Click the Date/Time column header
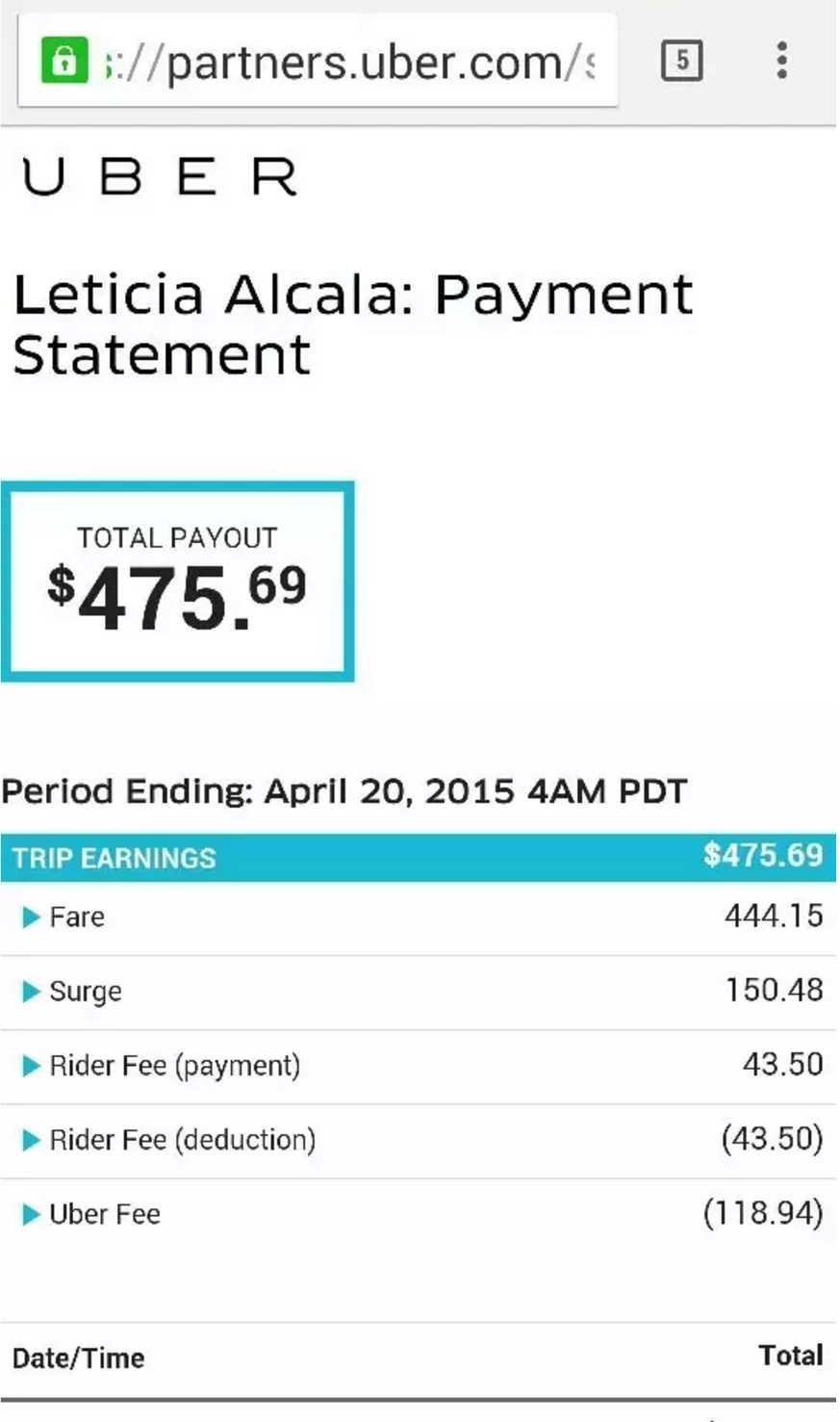Image resolution: width=840 pixels, height=1422 pixels. pyautogui.click(x=79, y=1357)
